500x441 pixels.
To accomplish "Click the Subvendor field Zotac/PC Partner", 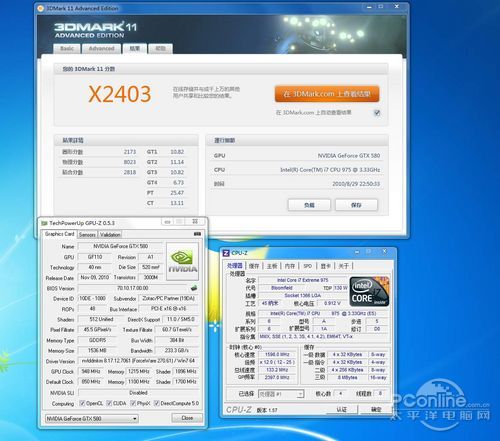I will (x=168, y=298).
